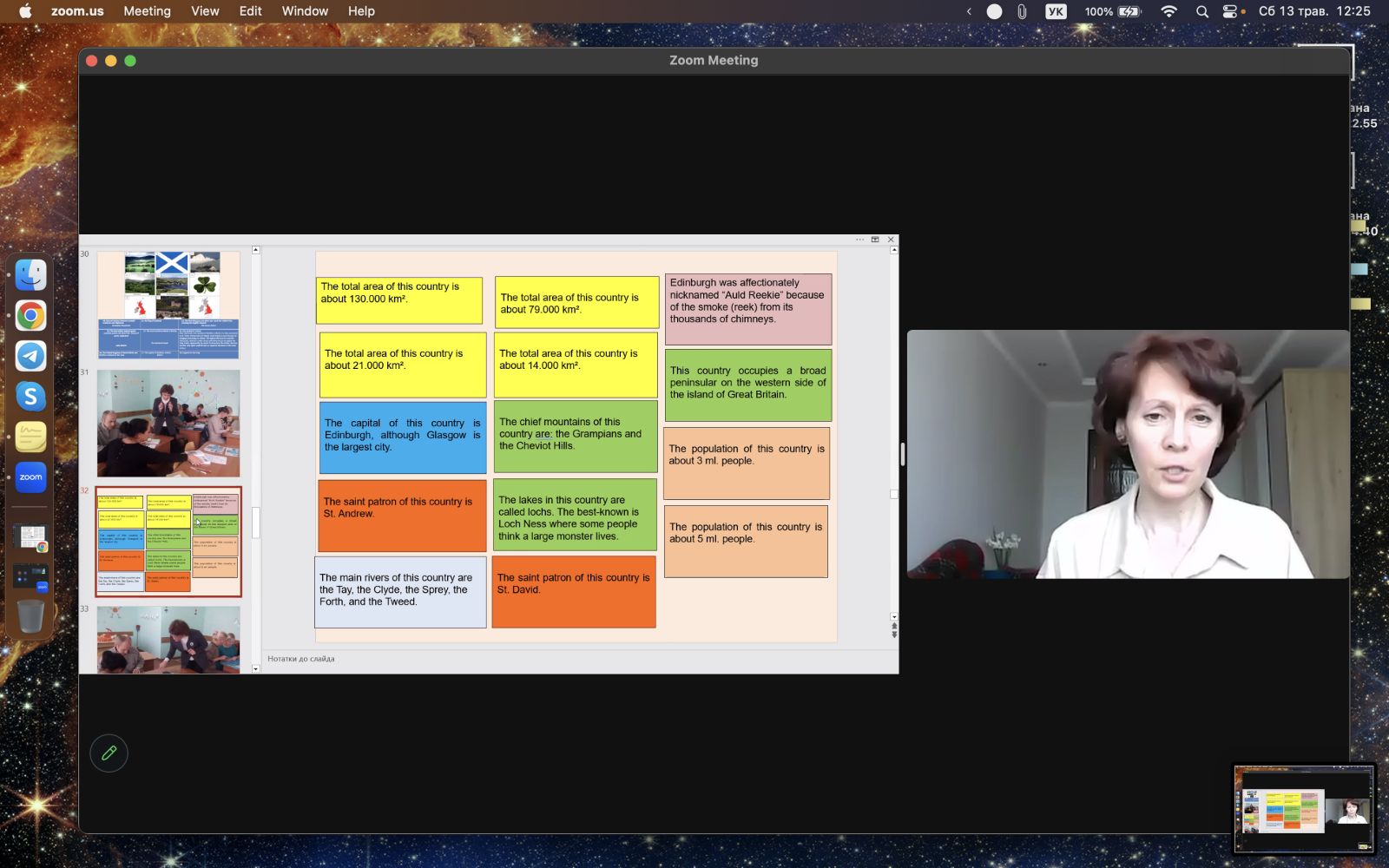The image size is (1389, 868).
Task: Open Skype from the Dock
Action: pos(31,397)
